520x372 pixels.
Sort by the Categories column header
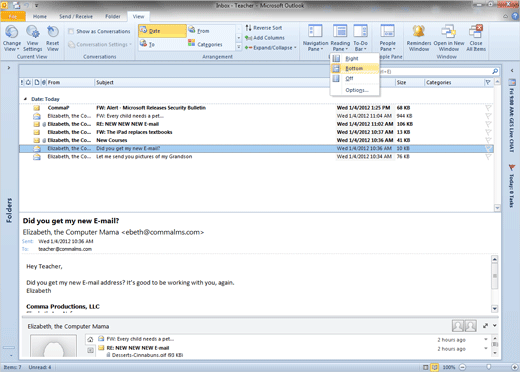(x=454, y=82)
